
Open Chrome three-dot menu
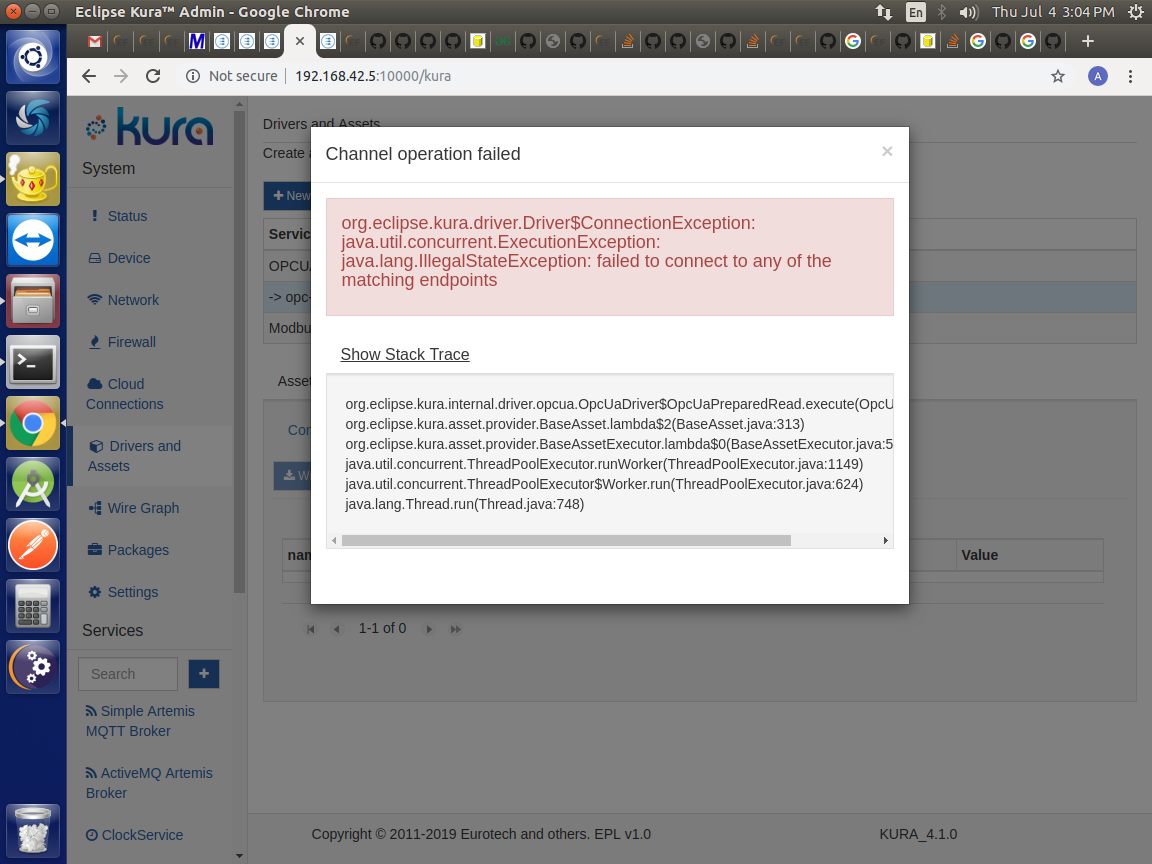click(x=1131, y=76)
